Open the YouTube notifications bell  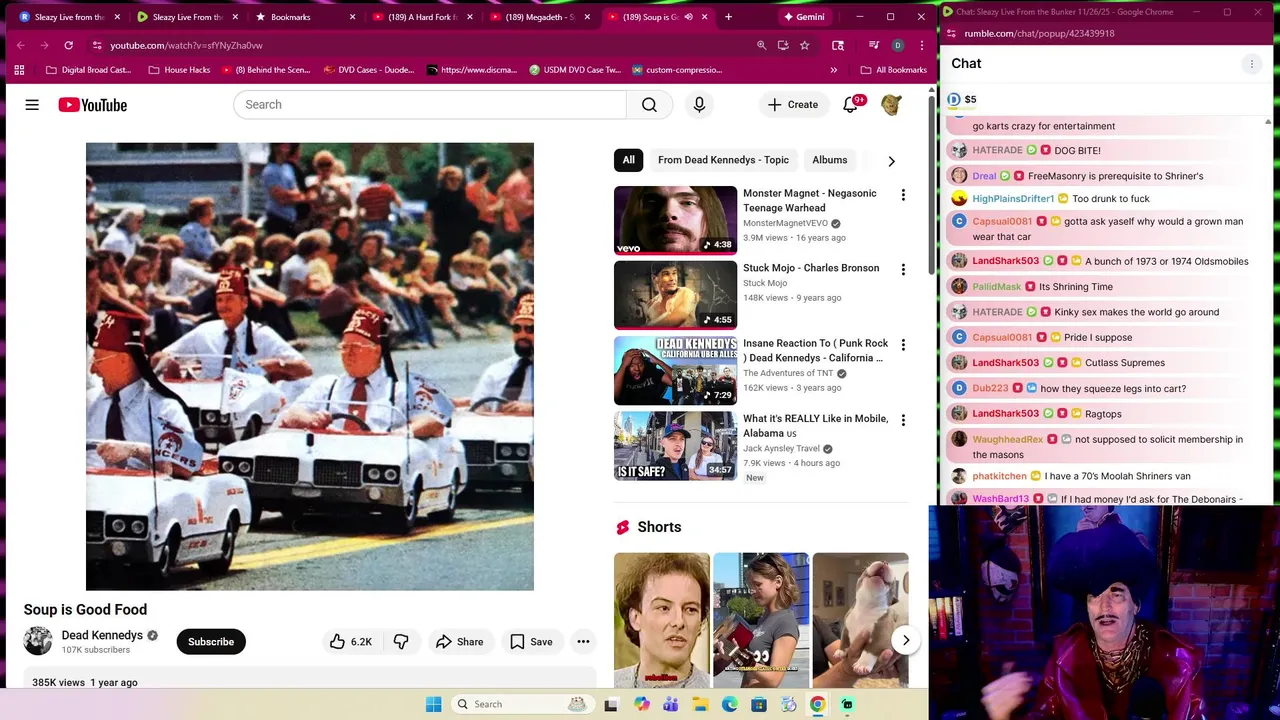(x=851, y=105)
